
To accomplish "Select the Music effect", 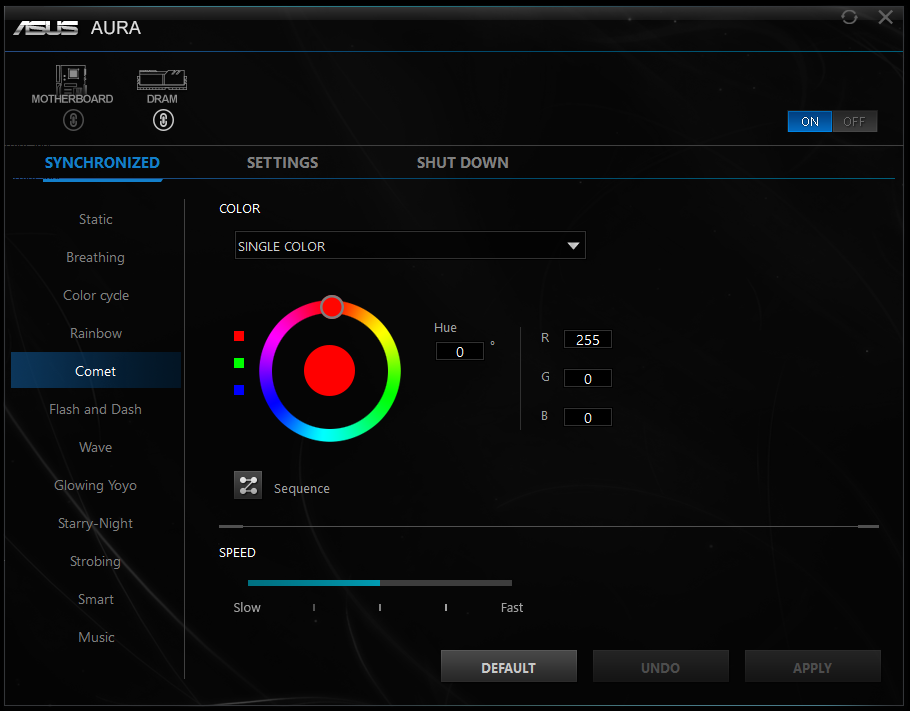I will [96, 637].
